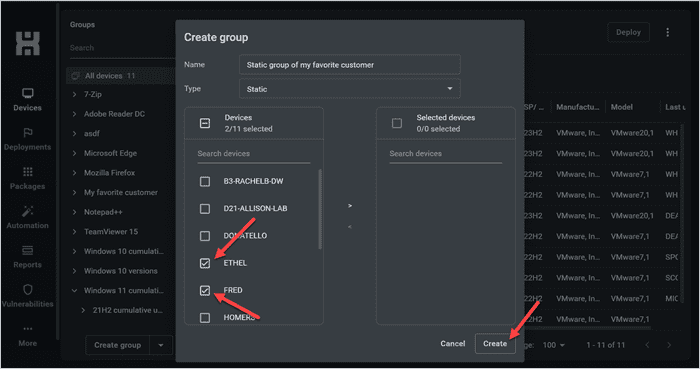Viewport: 700px width, 369px height.
Task: Open the Automation wand icon
Action: pyautogui.click(x=27, y=211)
